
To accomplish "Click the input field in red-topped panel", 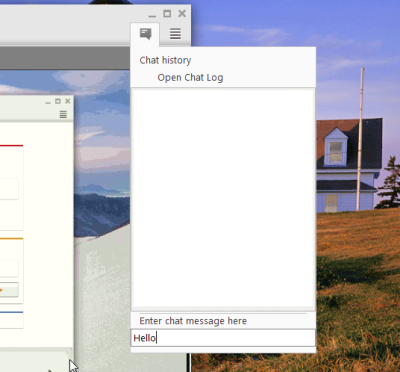I will (9, 189).
